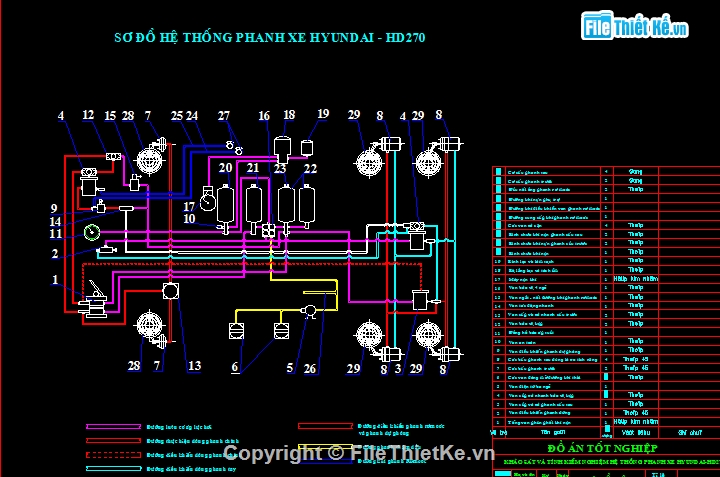Click the number label 27

click(x=224, y=116)
